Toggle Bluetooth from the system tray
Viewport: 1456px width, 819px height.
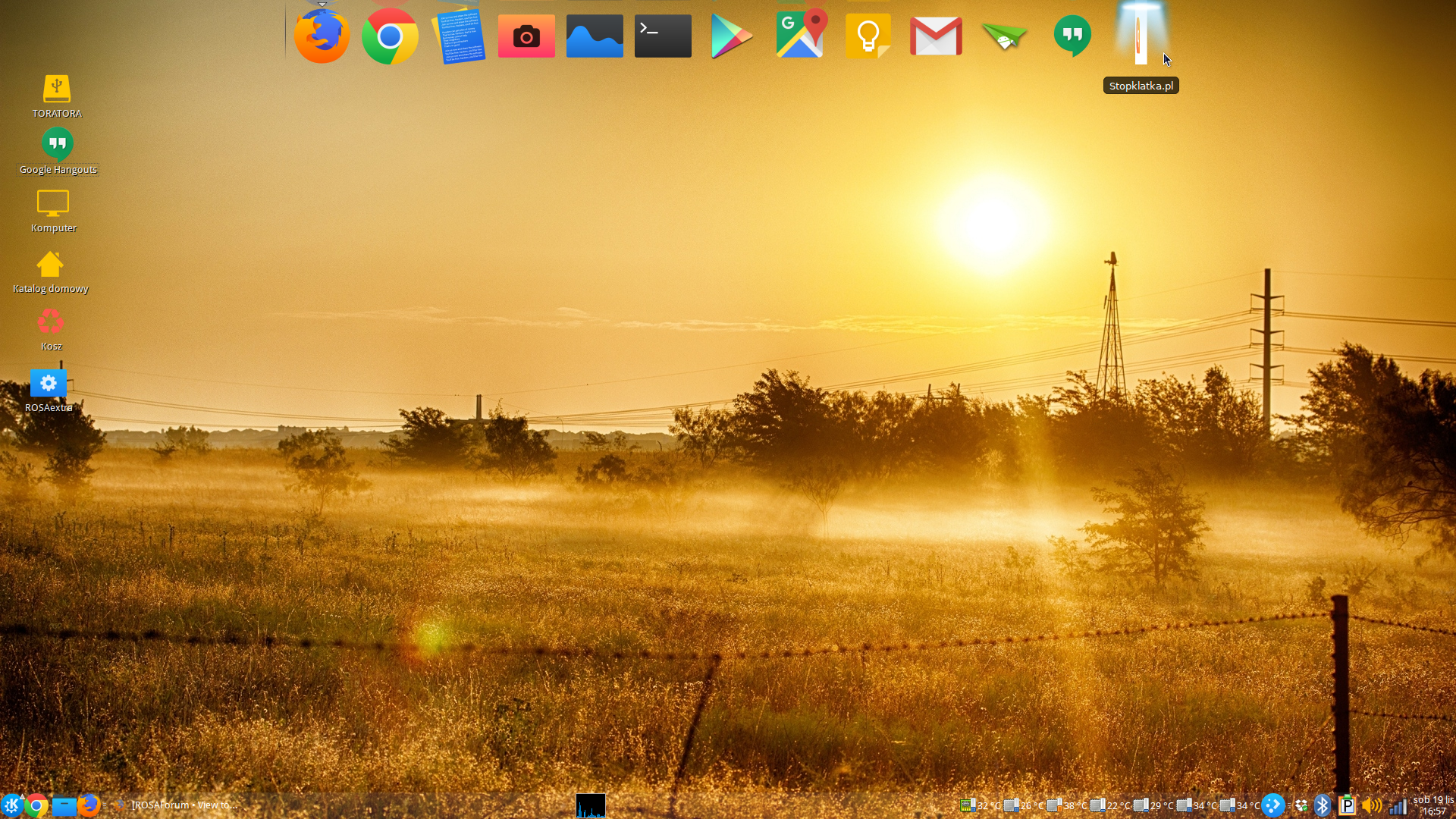pyautogui.click(x=1323, y=805)
